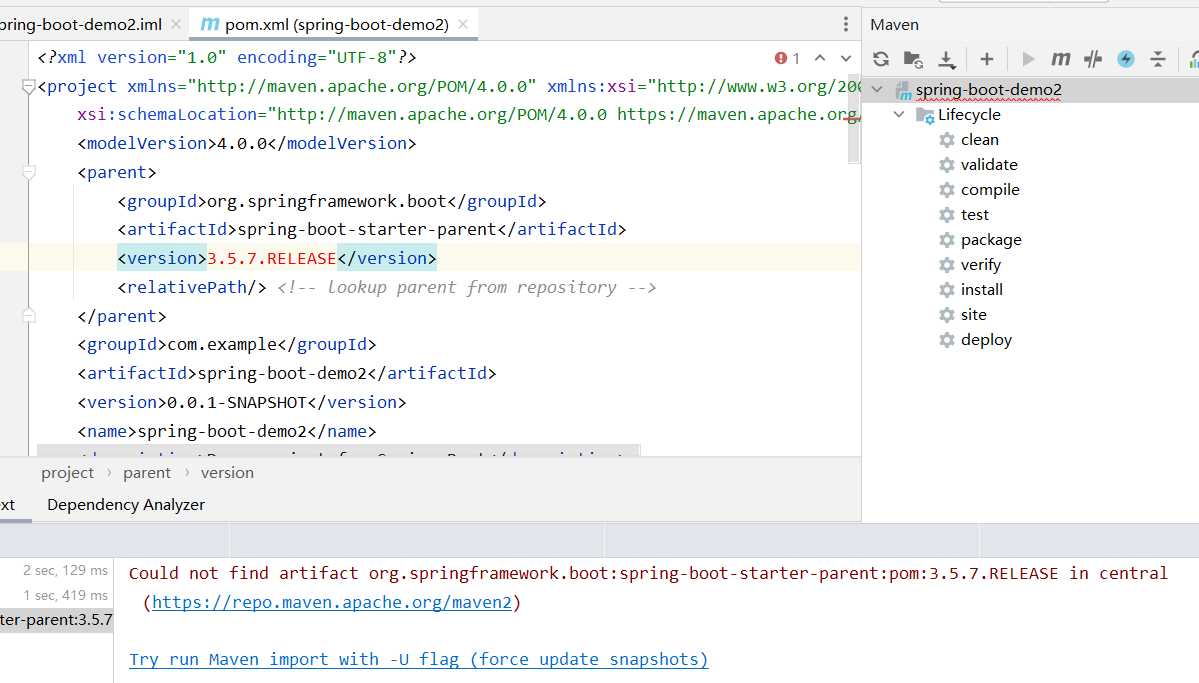Collapse all in Maven tool window

point(1158,59)
